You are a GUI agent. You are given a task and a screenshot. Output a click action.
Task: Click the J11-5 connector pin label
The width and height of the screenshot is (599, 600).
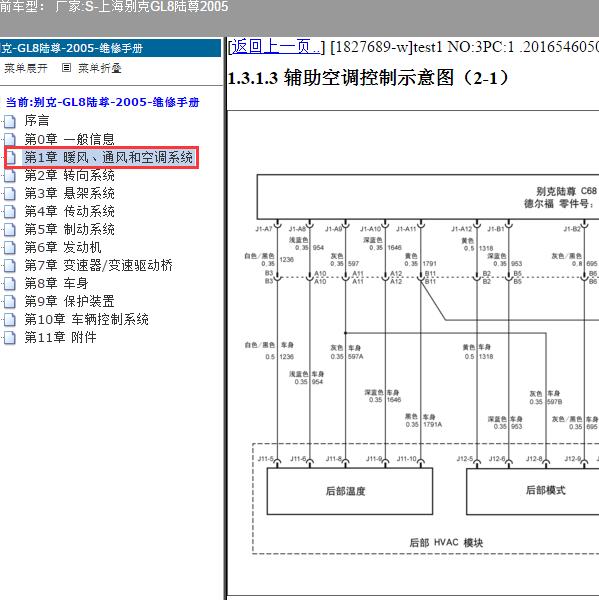point(266,458)
